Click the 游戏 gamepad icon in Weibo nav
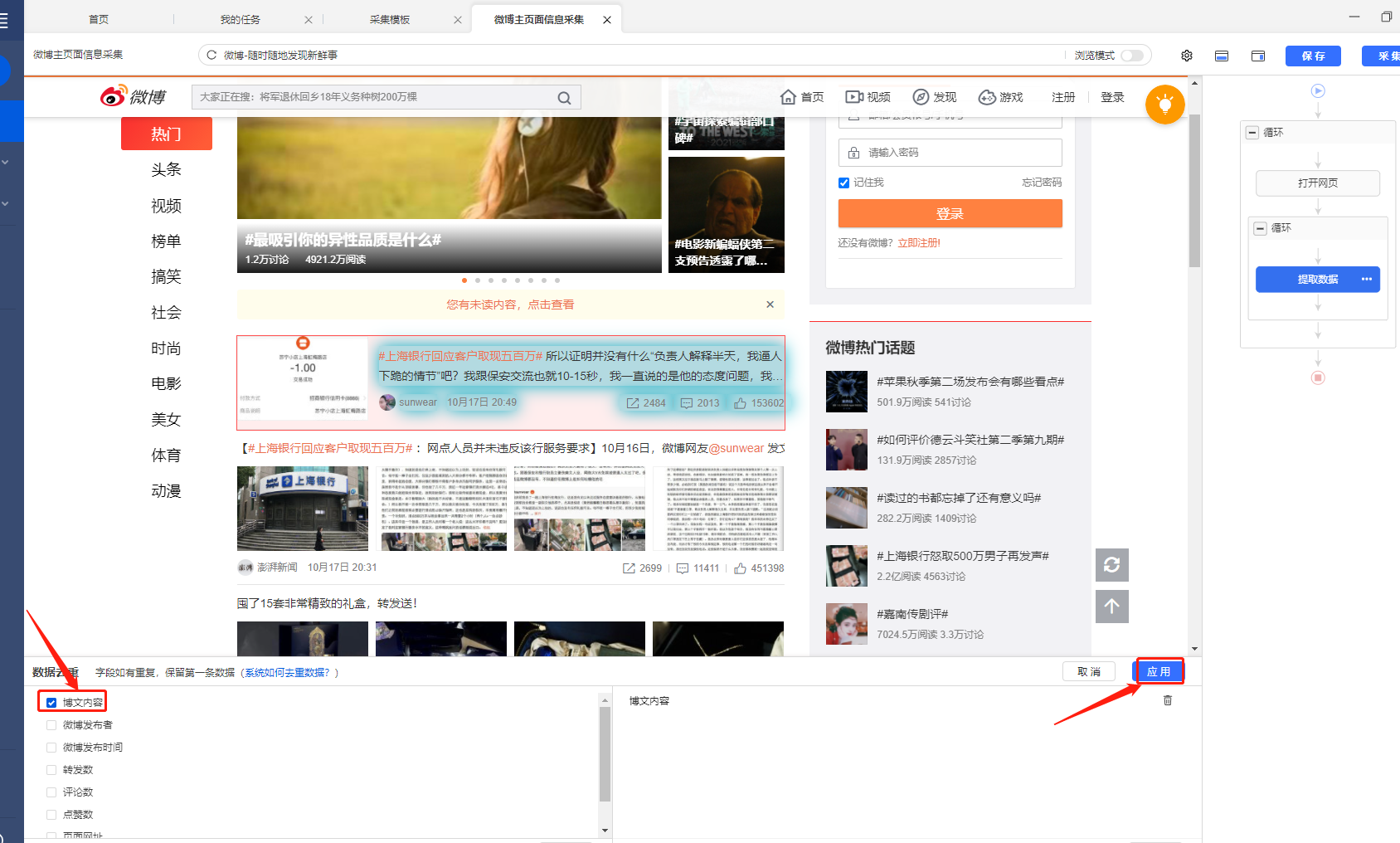Image resolution: width=1400 pixels, height=843 pixels. tap(987, 97)
